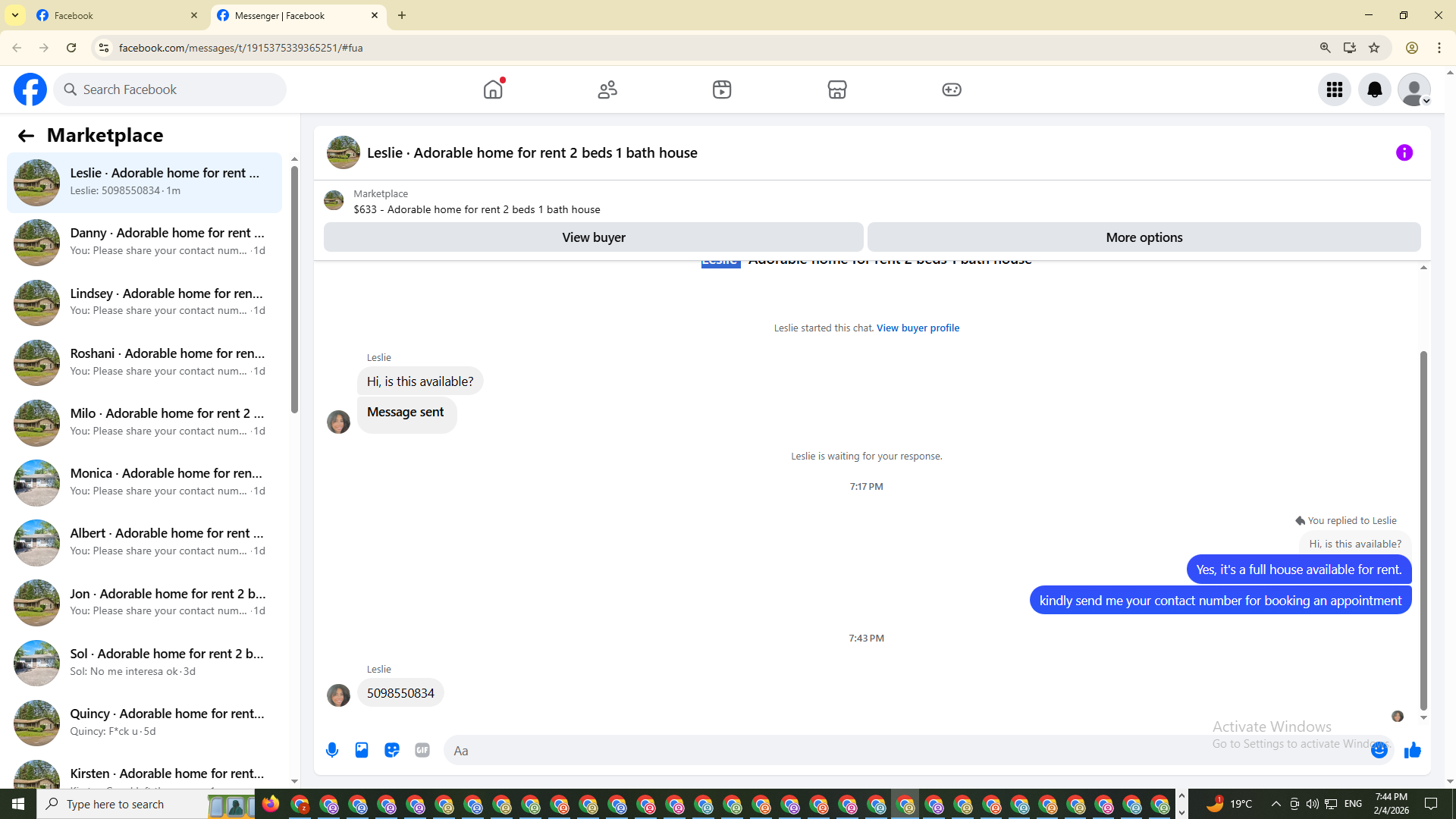The width and height of the screenshot is (1456, 819).
Task: Click the View buyer button
Action: pos(593,237)
